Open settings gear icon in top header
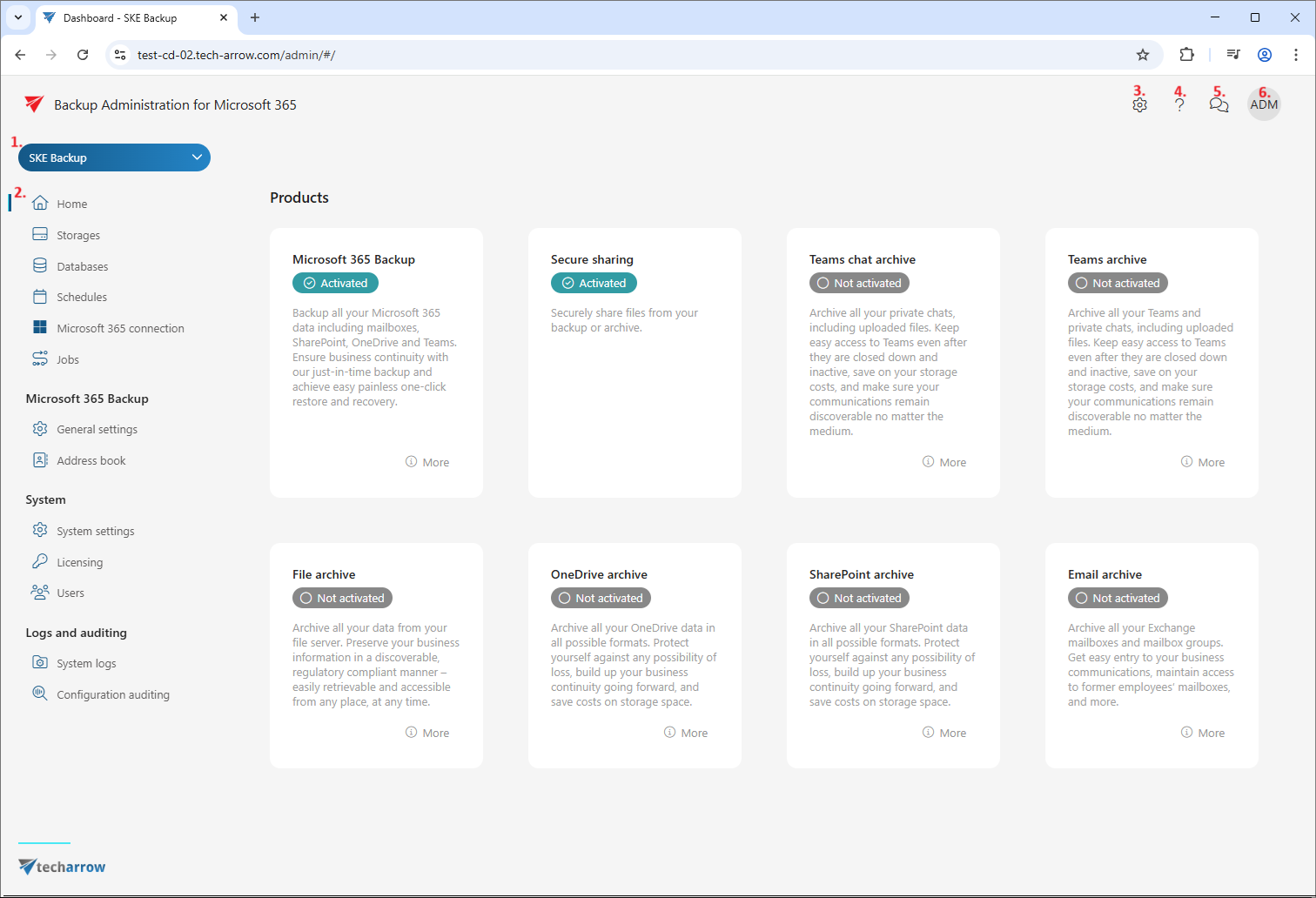 pos(1139,105)
